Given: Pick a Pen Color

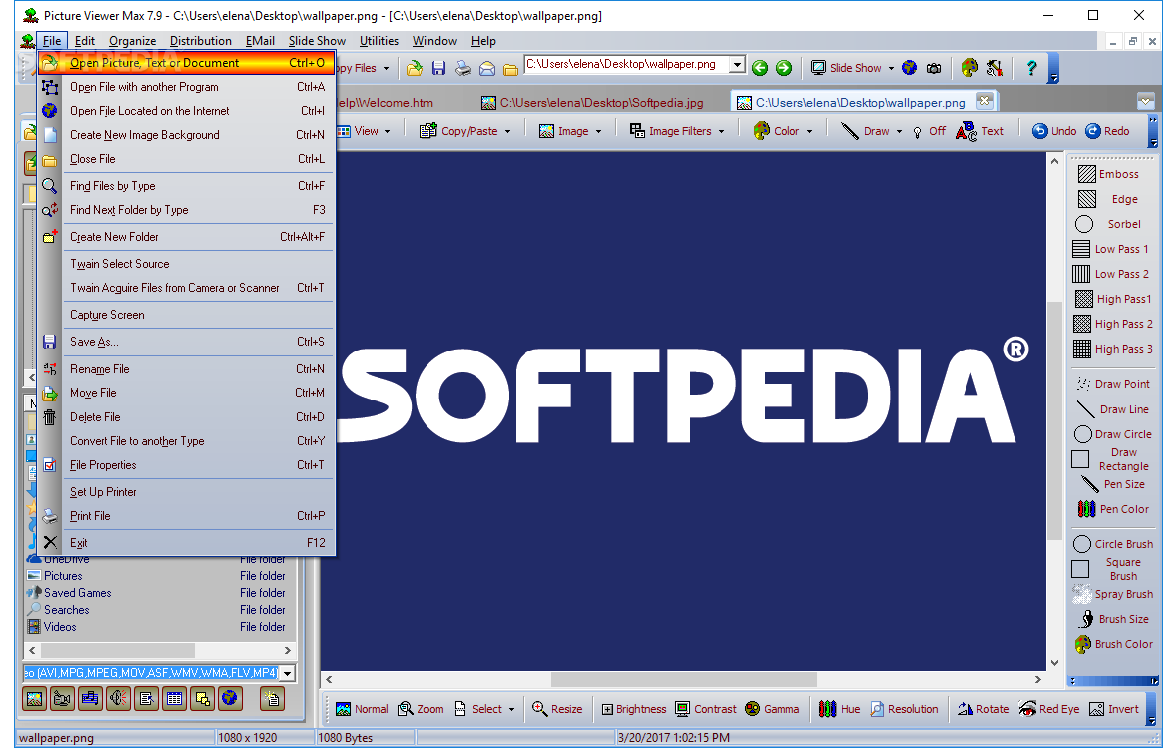Looking at the screenshot, I should (x=1113, y=509).
